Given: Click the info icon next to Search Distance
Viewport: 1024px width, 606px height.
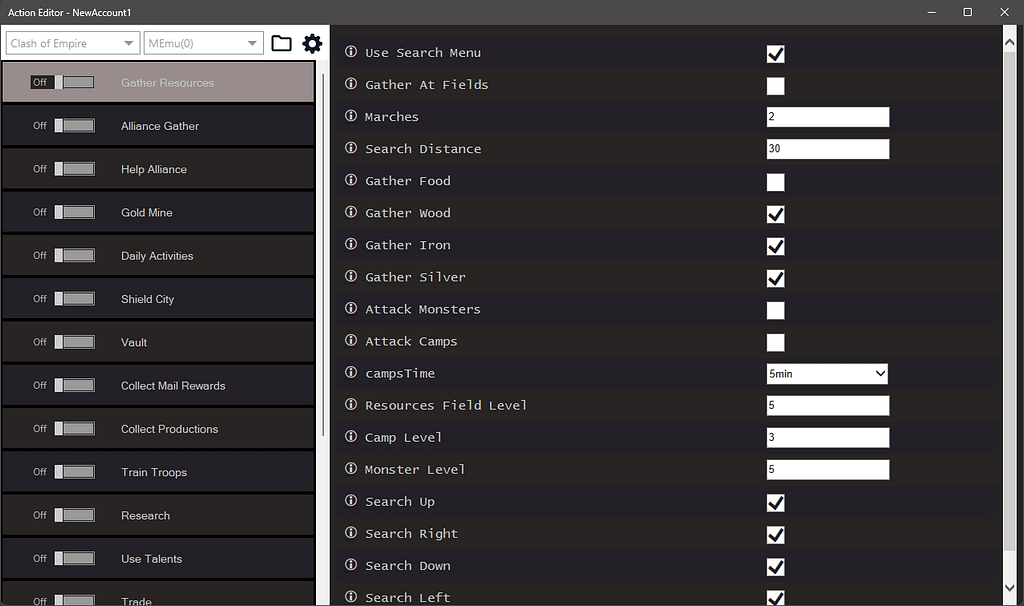Looking at the screenshot, I should (x=349, y=149).
